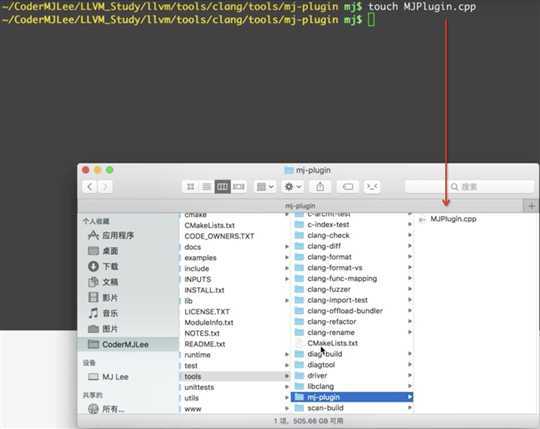Select the clang-rename folder
This screenshot has height=429, width=540.
[331, 333]
